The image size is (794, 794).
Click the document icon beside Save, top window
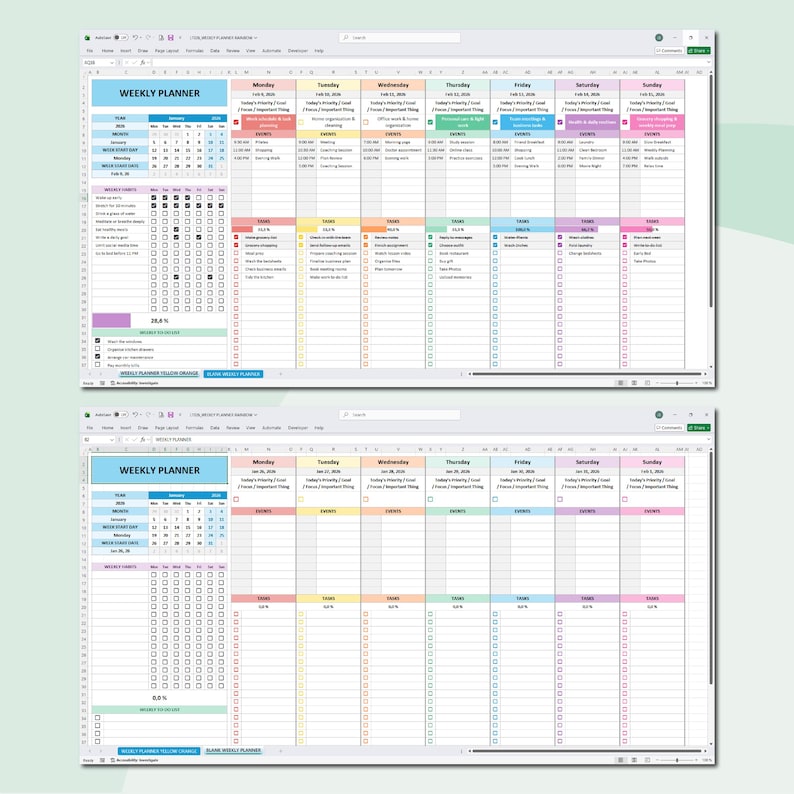pos(161,37)
